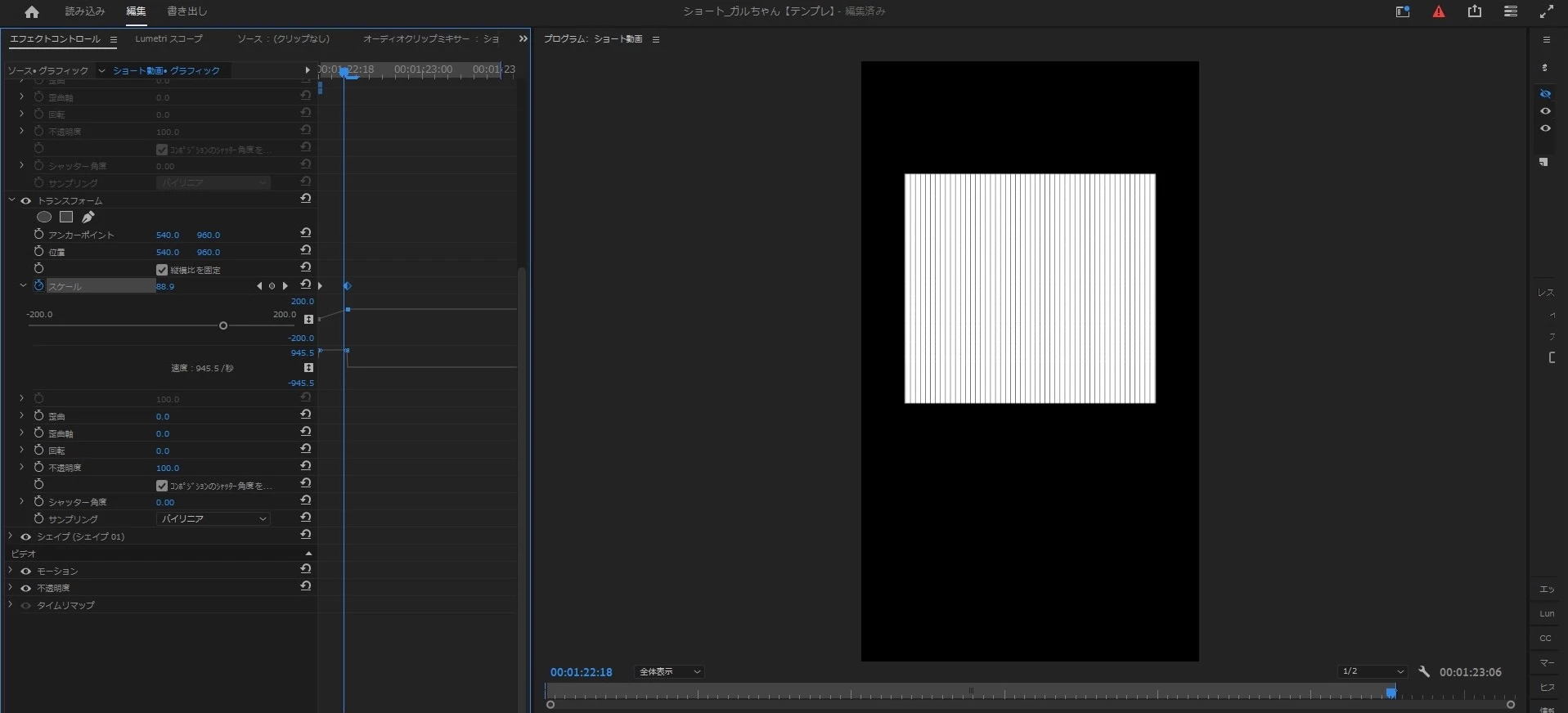Add or remove スケール keyframe

pyautogui.click(x=272, y=286)
